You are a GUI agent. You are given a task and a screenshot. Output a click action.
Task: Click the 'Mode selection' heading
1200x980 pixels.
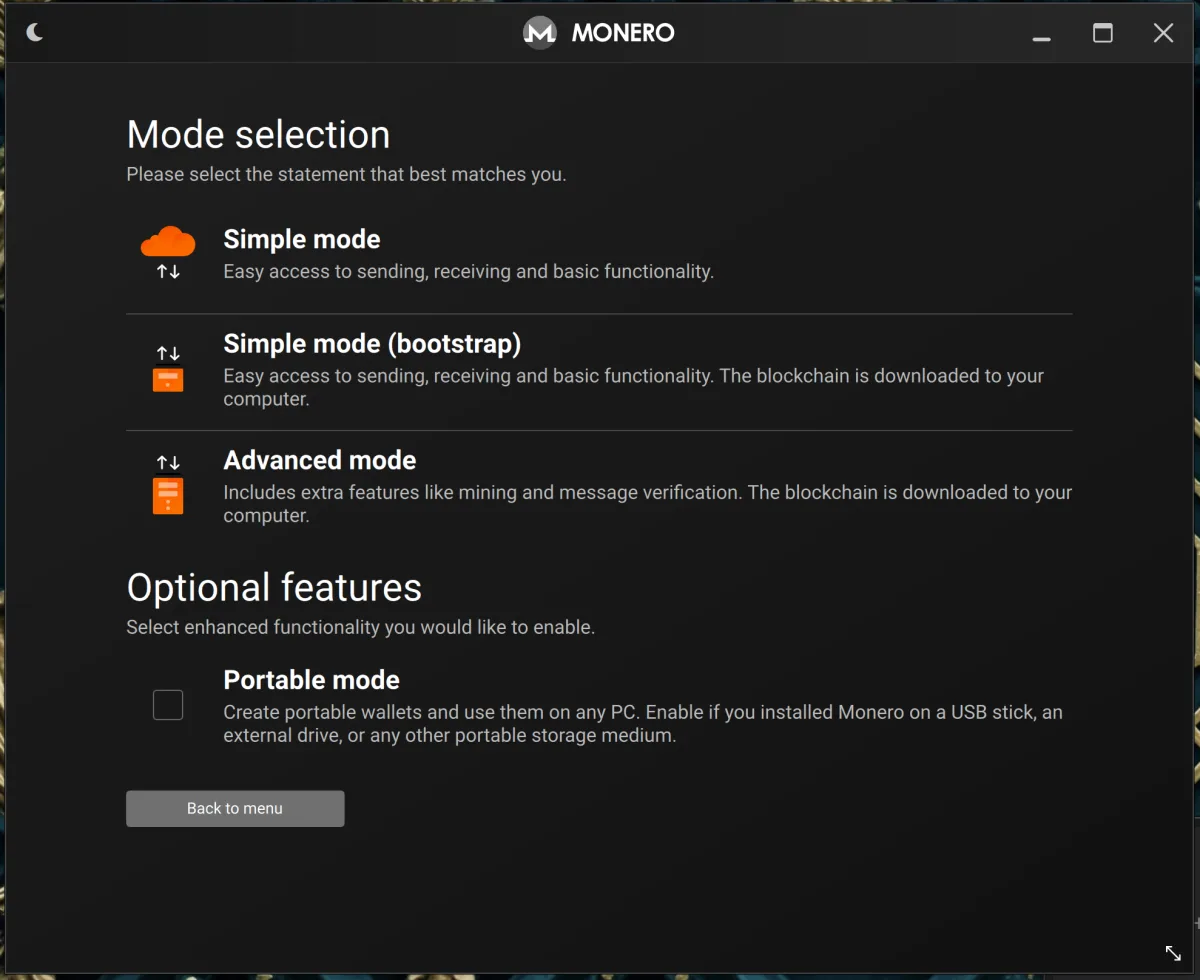pyautogui.click(x=258, y=135)
